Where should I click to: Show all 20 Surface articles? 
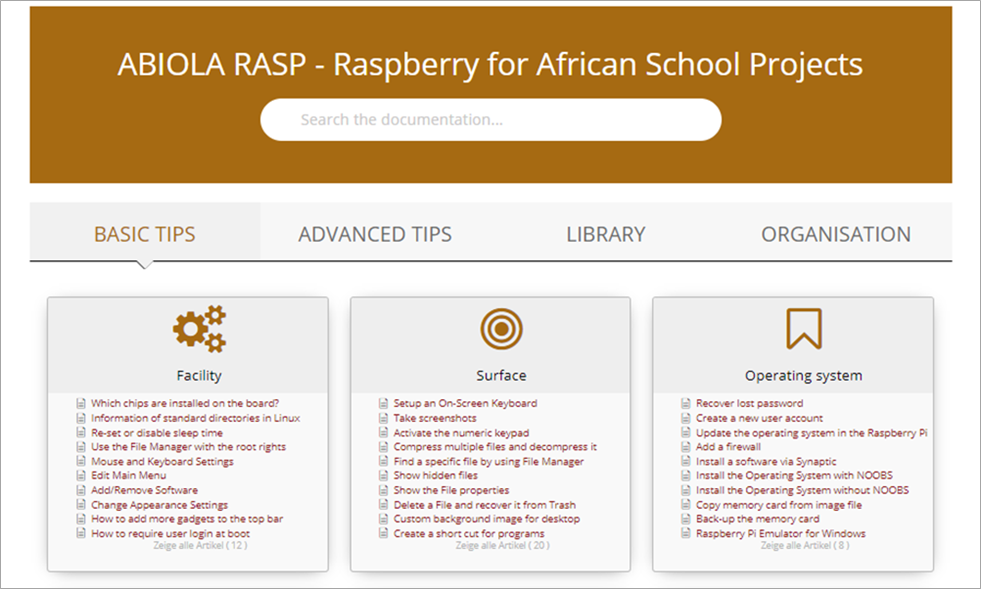[502, 546]
